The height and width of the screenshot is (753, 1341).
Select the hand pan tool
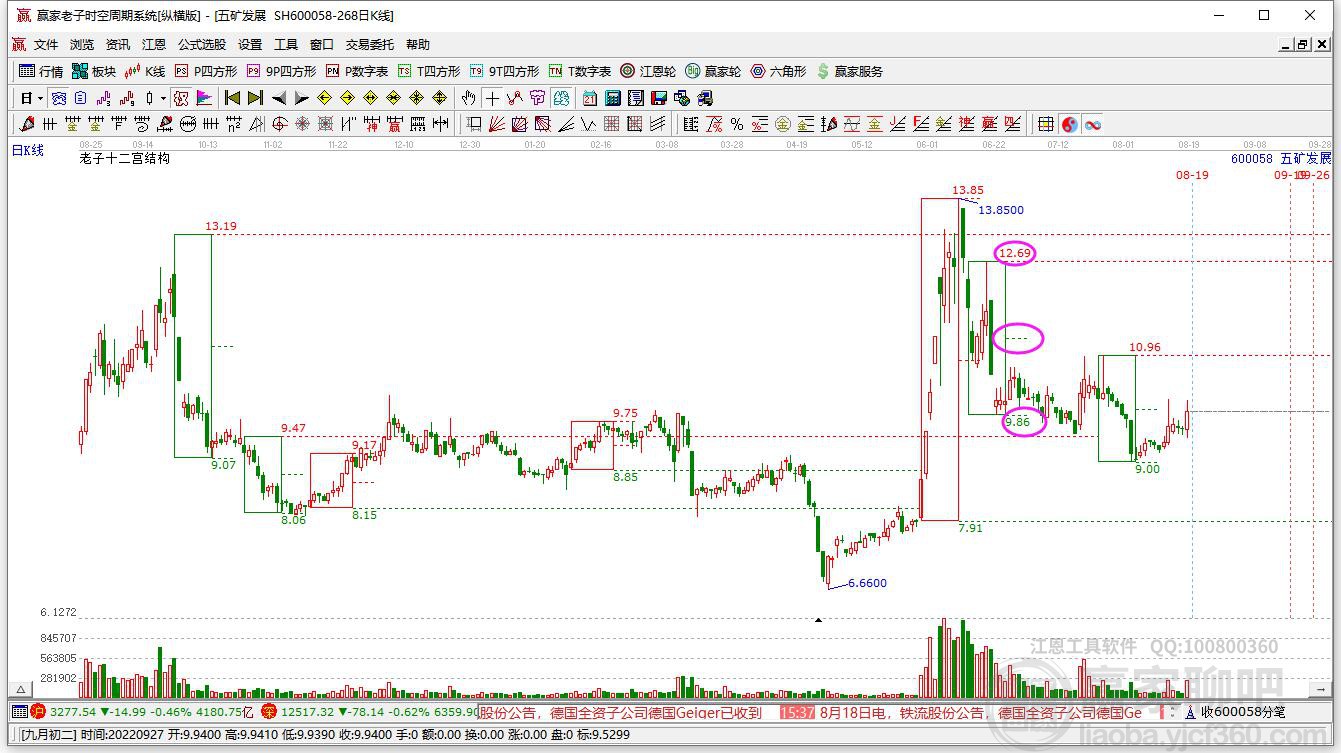coord(468,98)
